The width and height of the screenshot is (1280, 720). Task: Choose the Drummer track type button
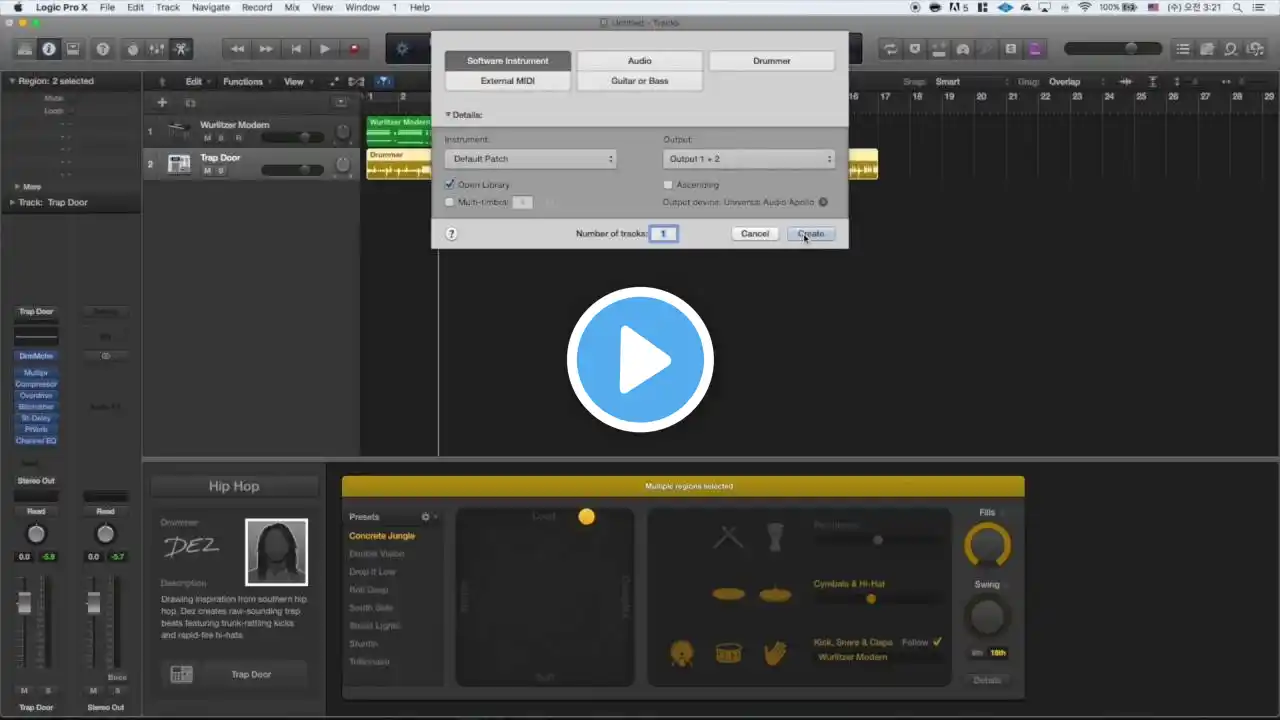[x=771, y=61]
